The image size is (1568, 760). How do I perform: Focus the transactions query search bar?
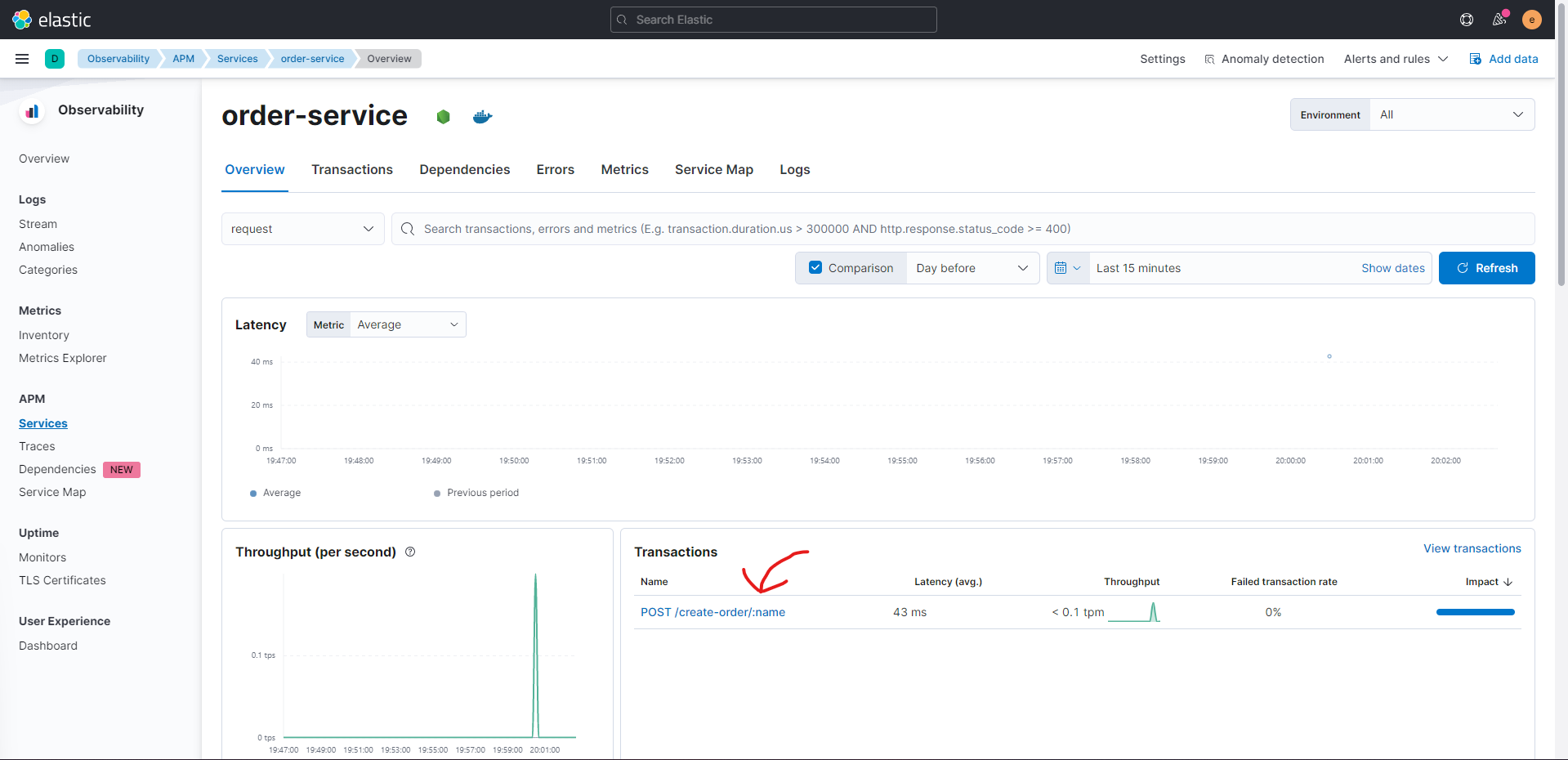(963, 229)
